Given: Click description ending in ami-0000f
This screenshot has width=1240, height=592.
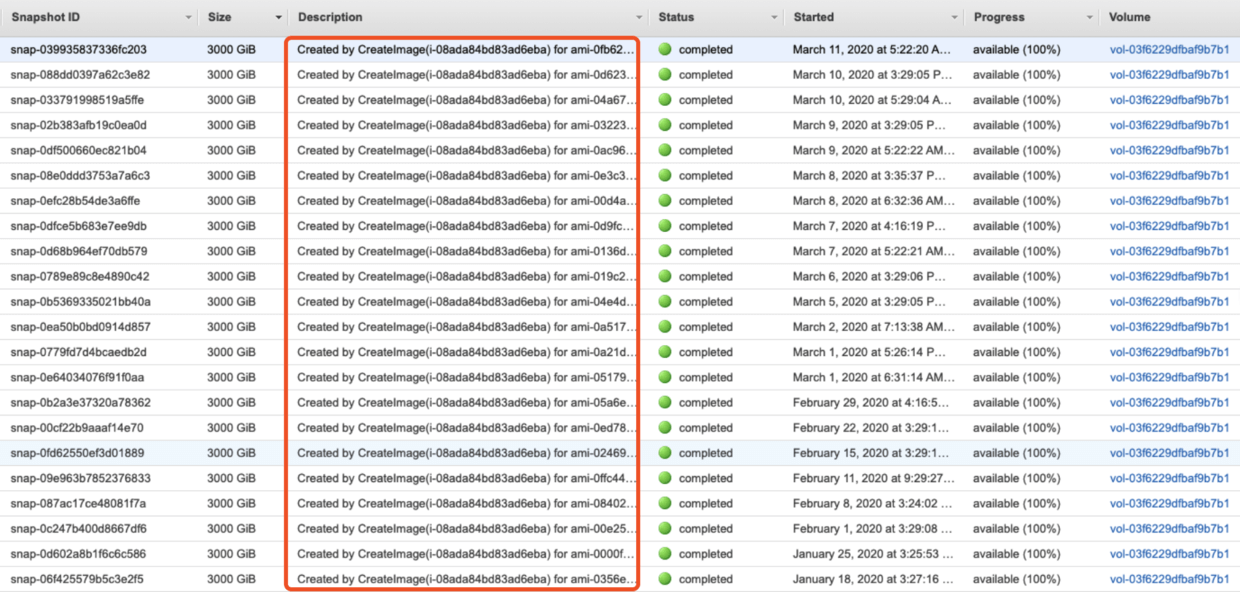Looking at the screenshot, I should (x=466, y=554).
